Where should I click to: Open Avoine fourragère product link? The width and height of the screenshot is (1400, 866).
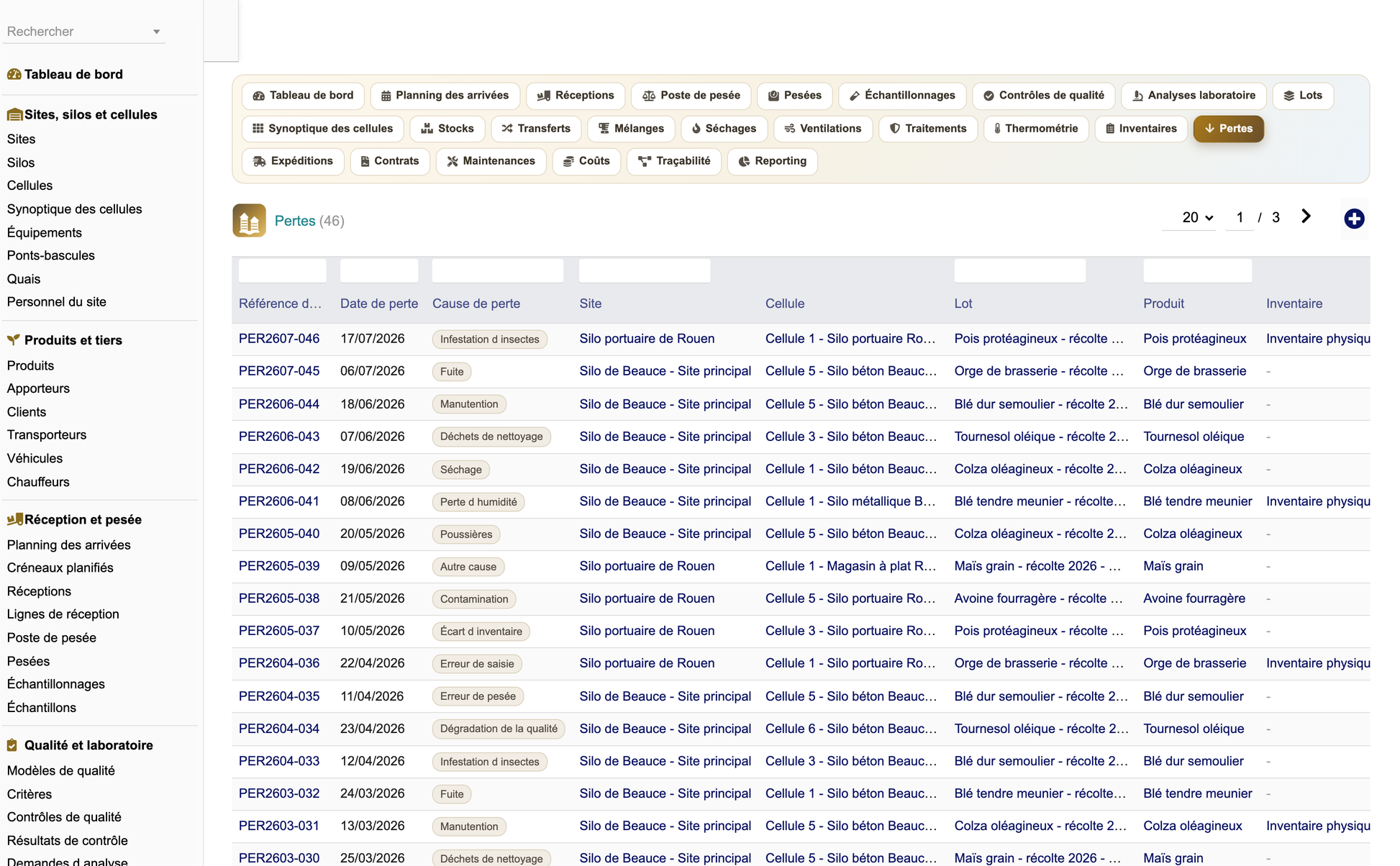pos(1194,598)
